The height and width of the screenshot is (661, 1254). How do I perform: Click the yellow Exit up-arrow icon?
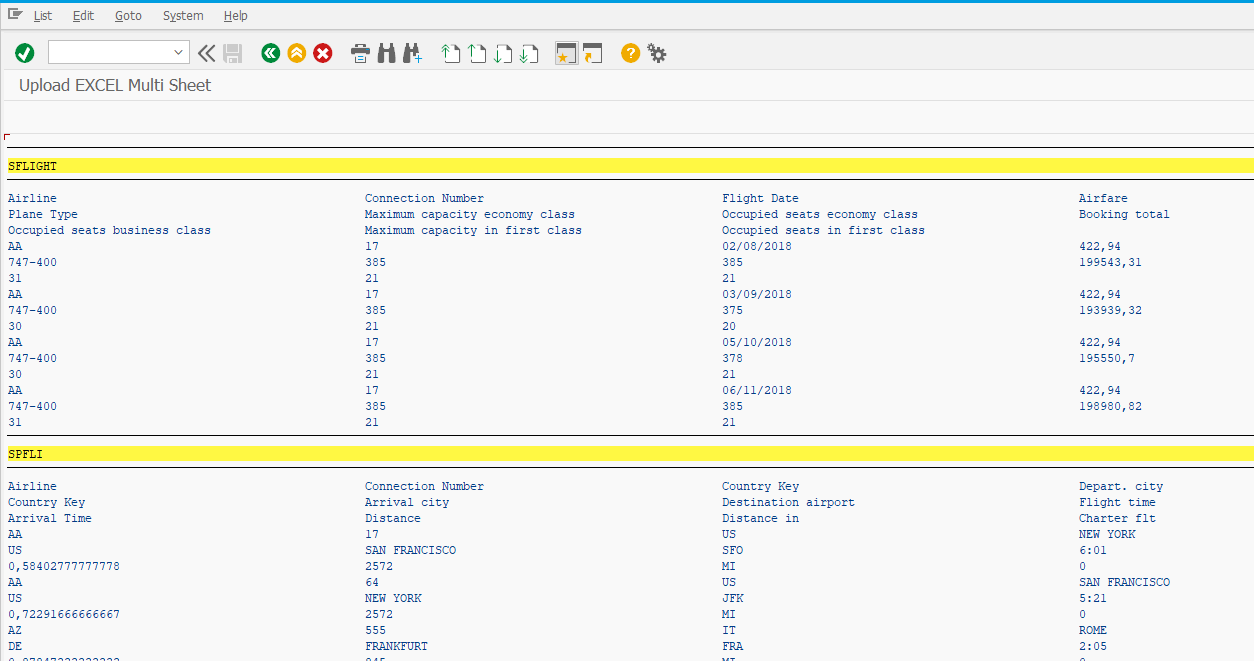click(x=296, y=53)
